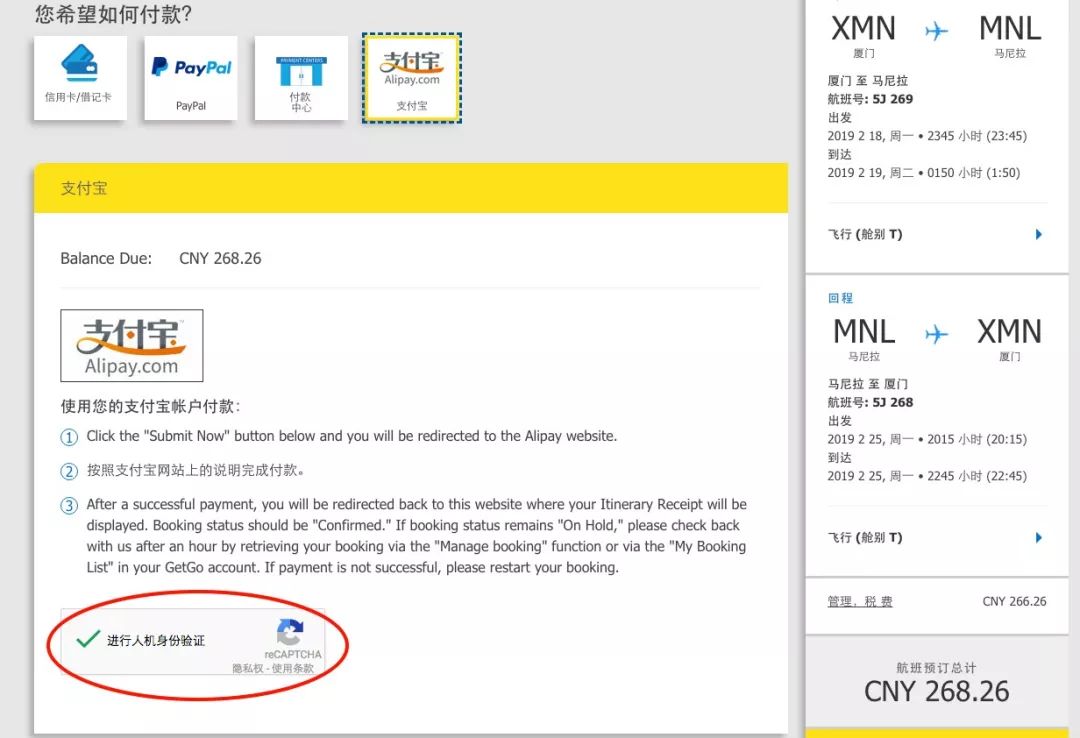
Task: Click the yellow 支付宝 panel header
Action: 410,188
